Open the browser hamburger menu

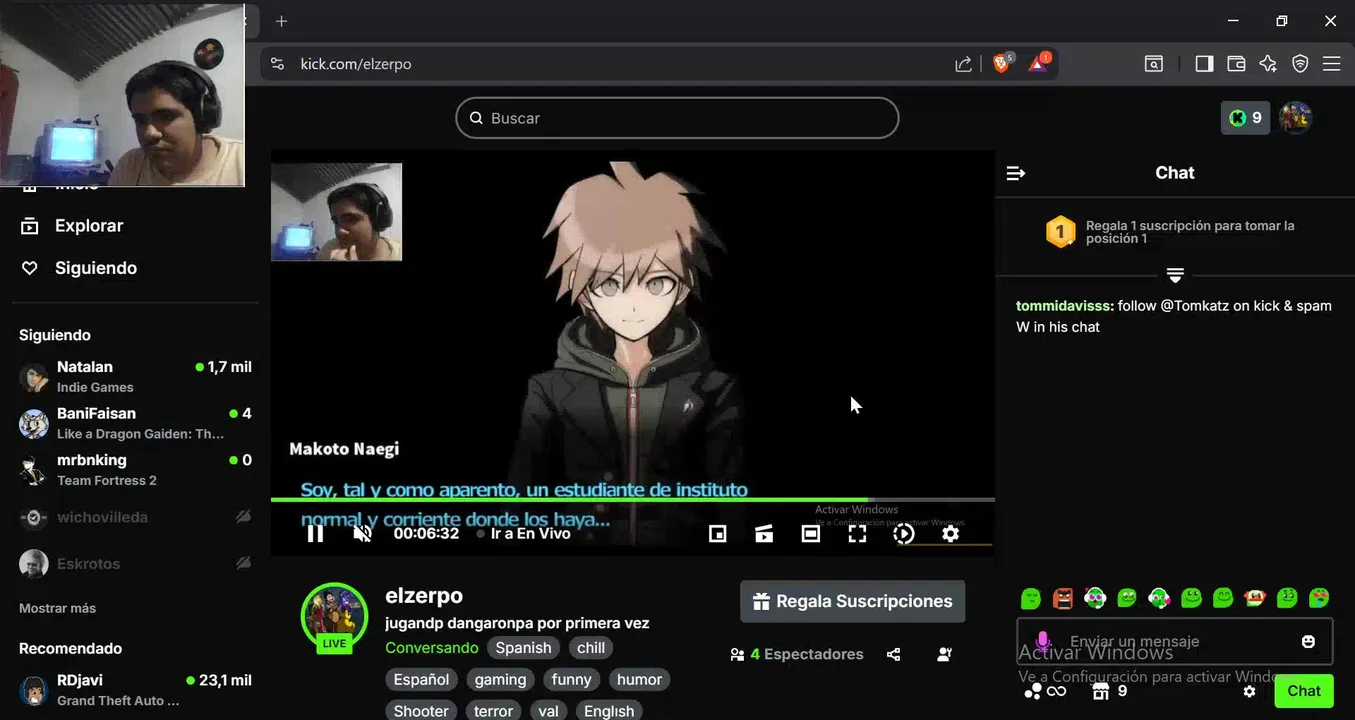click(x=1331, y=64)
